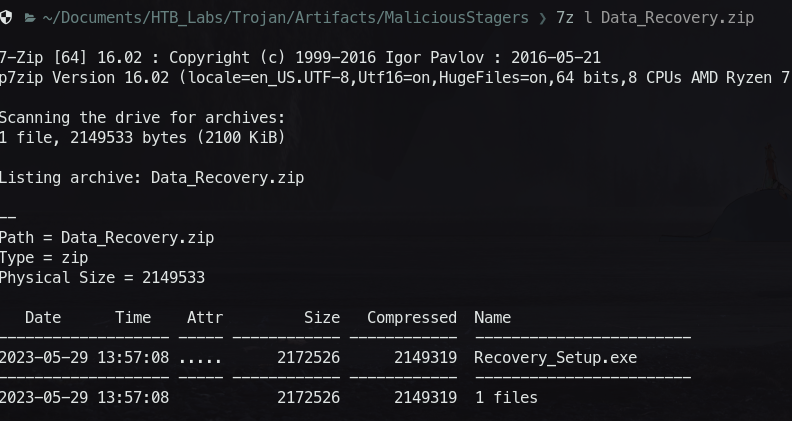
Task: Click the shield icon in the prompt
Action: coord(6,18)
